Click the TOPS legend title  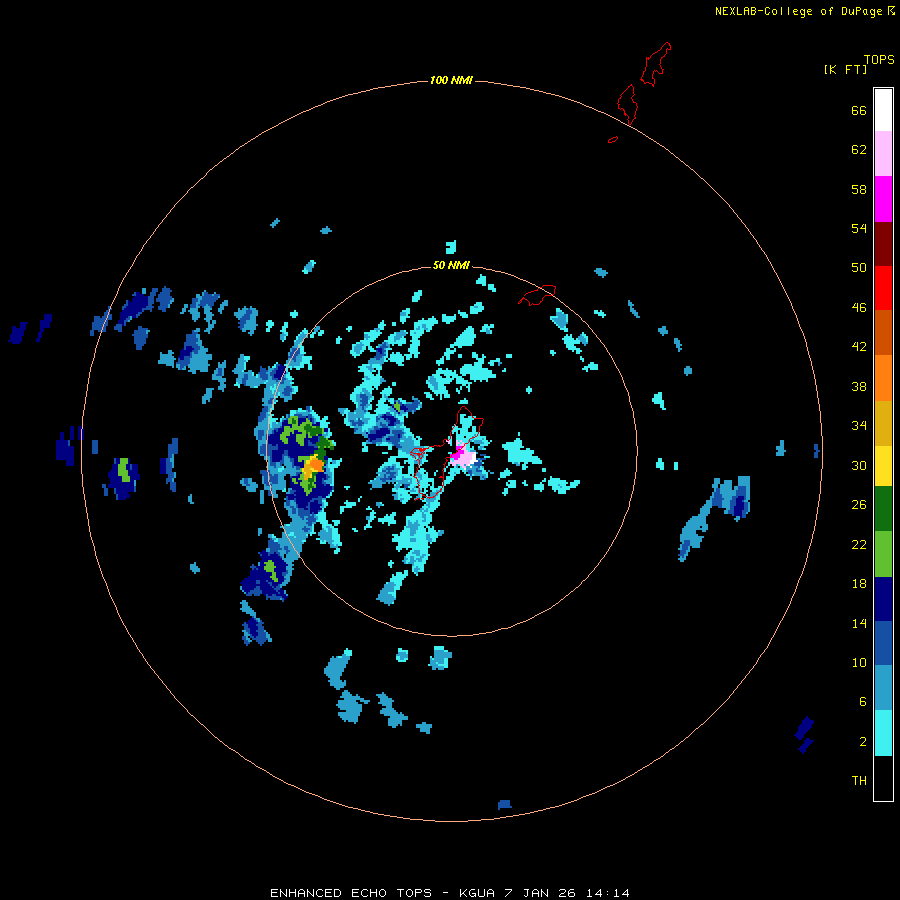point(879,60)
